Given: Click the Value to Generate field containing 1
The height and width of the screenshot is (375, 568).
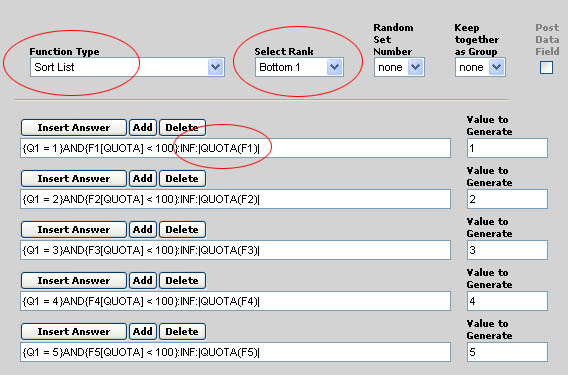Looking at the screenshot, I should [x=507, y=148].
